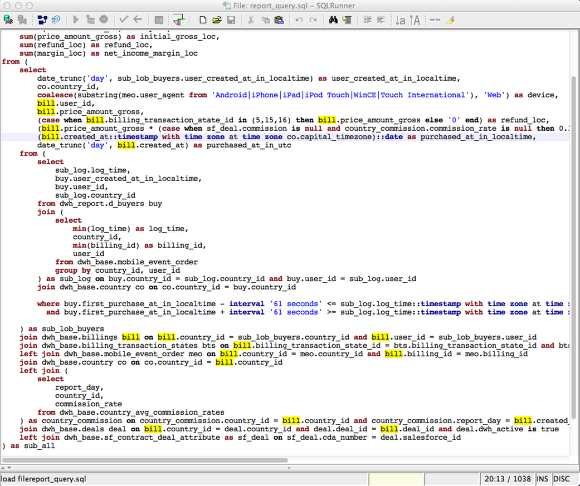Click the 'sub_log.log_time,' line

click(93, 170)
